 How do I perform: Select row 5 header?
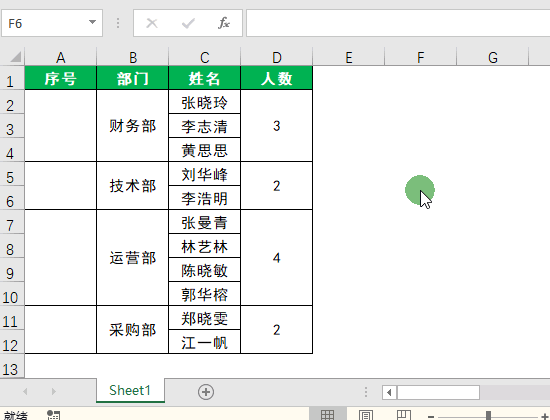coord(12,174)
